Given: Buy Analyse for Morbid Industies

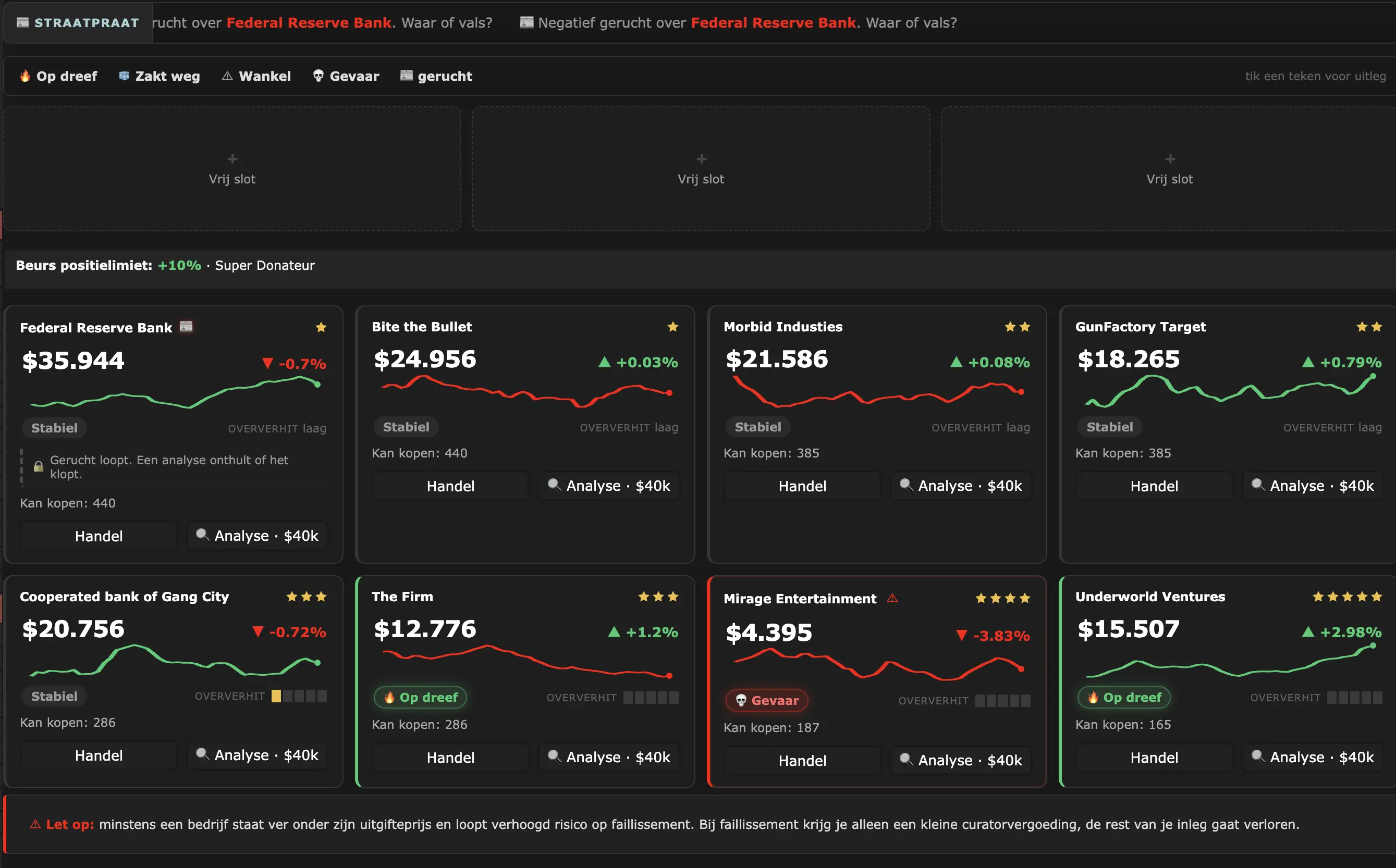Looking at the screenshot, I should [961, 486].
